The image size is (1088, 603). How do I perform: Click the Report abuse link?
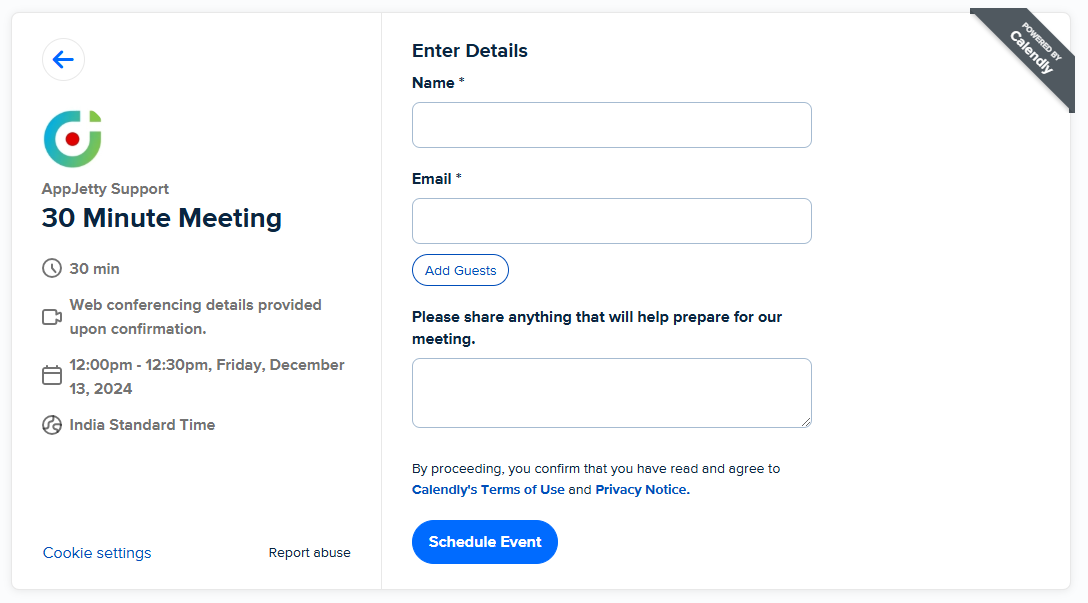309,553
